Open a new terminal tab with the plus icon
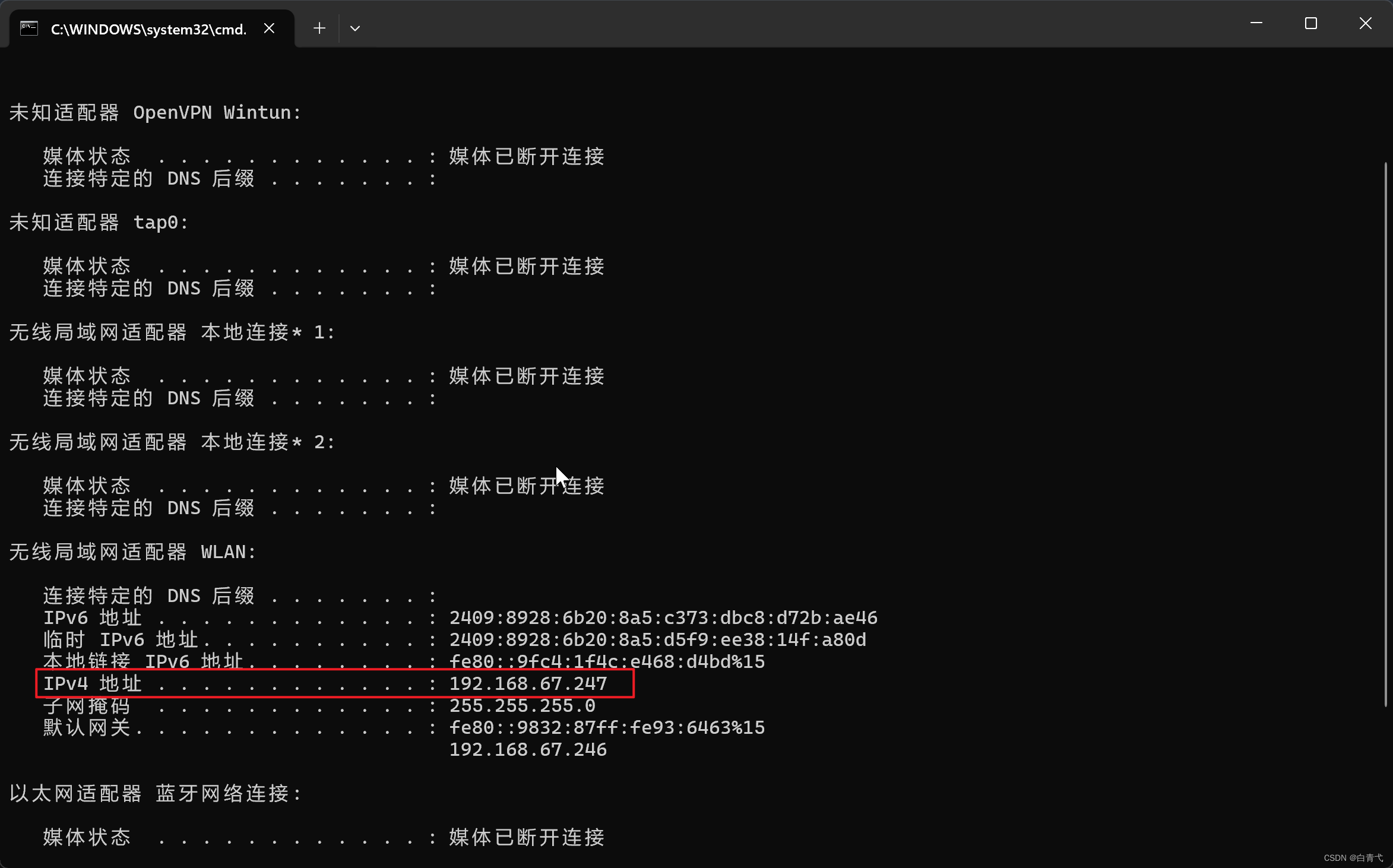 319,28
